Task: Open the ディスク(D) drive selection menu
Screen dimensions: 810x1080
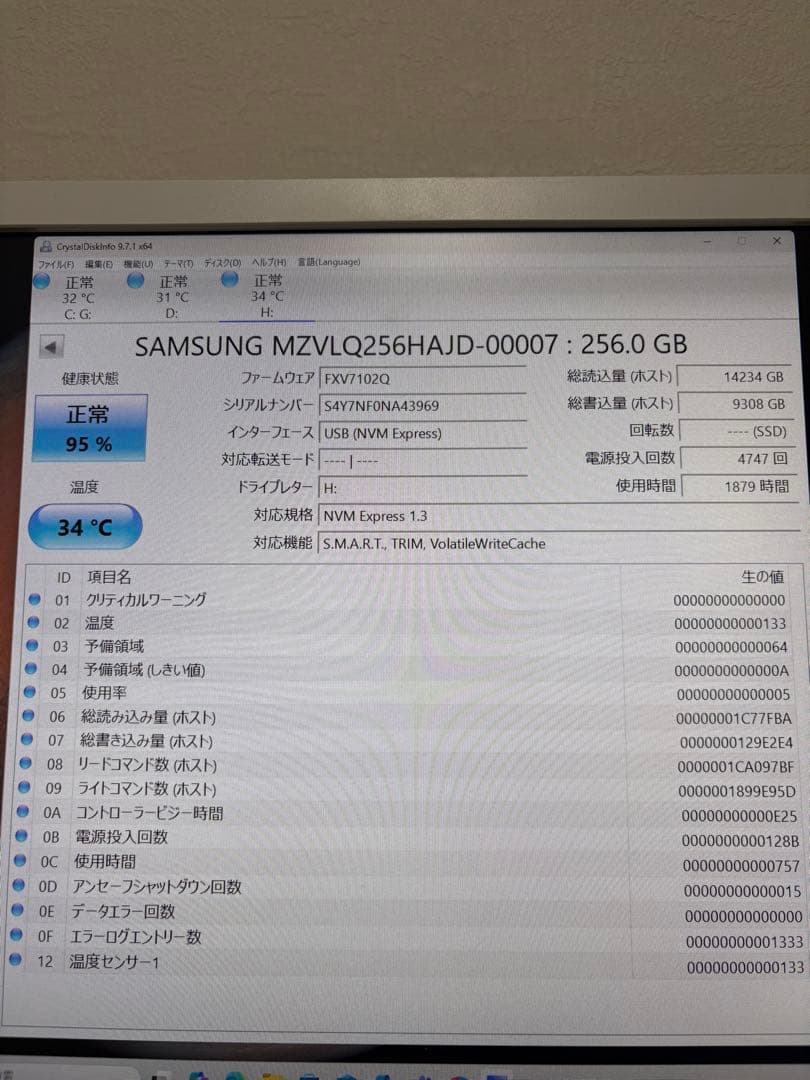Action: pos(221,261)
